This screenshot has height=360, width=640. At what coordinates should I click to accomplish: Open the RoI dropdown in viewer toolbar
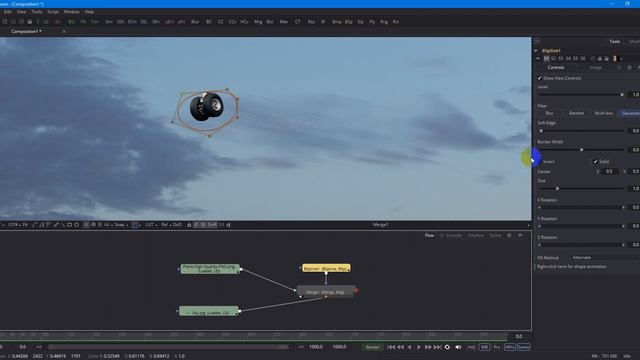pyautogui.click(x=165, y=225)
